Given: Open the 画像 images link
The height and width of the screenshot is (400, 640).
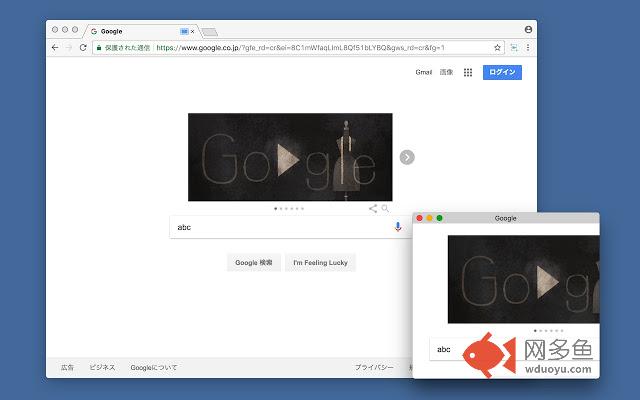Looking at the screenshot, I should click(446, 72).
